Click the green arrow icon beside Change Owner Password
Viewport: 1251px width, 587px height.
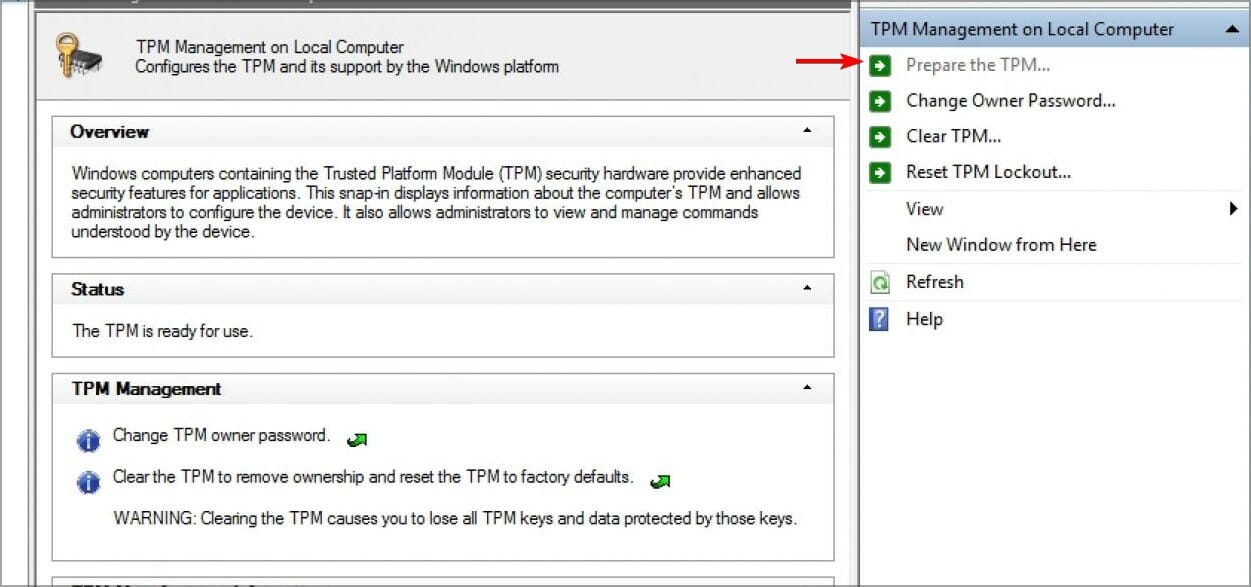coord(879,101)
